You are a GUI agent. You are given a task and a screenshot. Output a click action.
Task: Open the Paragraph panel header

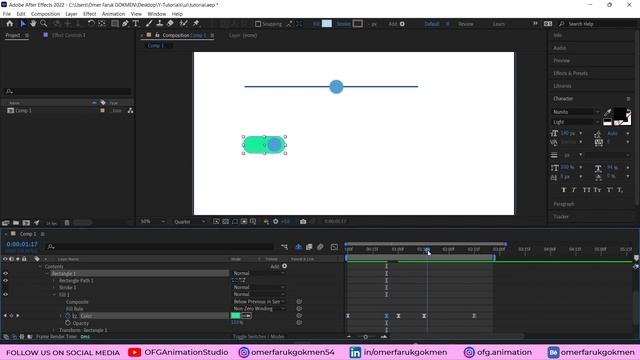tap(564, 204)
